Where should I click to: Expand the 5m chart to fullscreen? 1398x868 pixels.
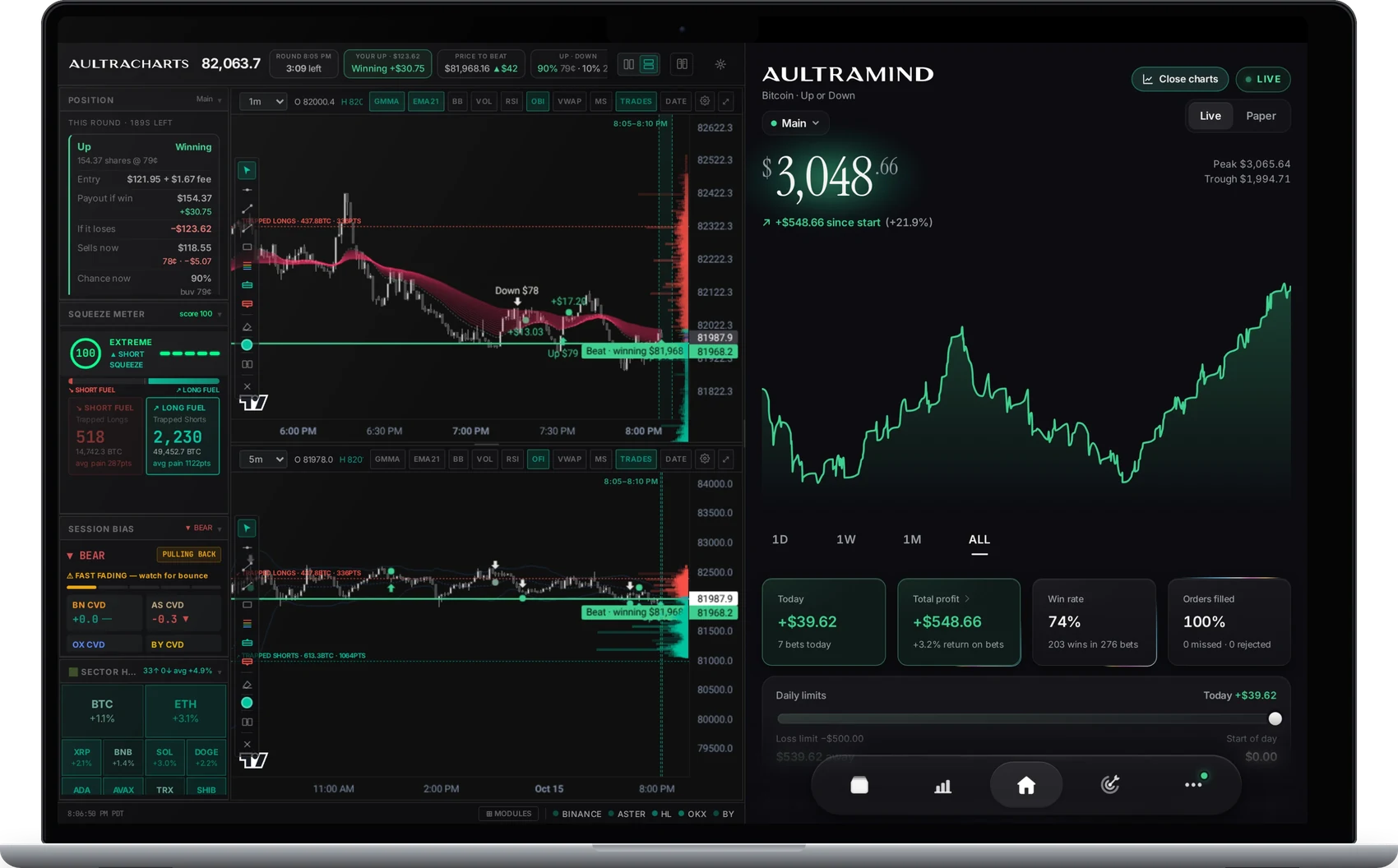tap(726, 459)
